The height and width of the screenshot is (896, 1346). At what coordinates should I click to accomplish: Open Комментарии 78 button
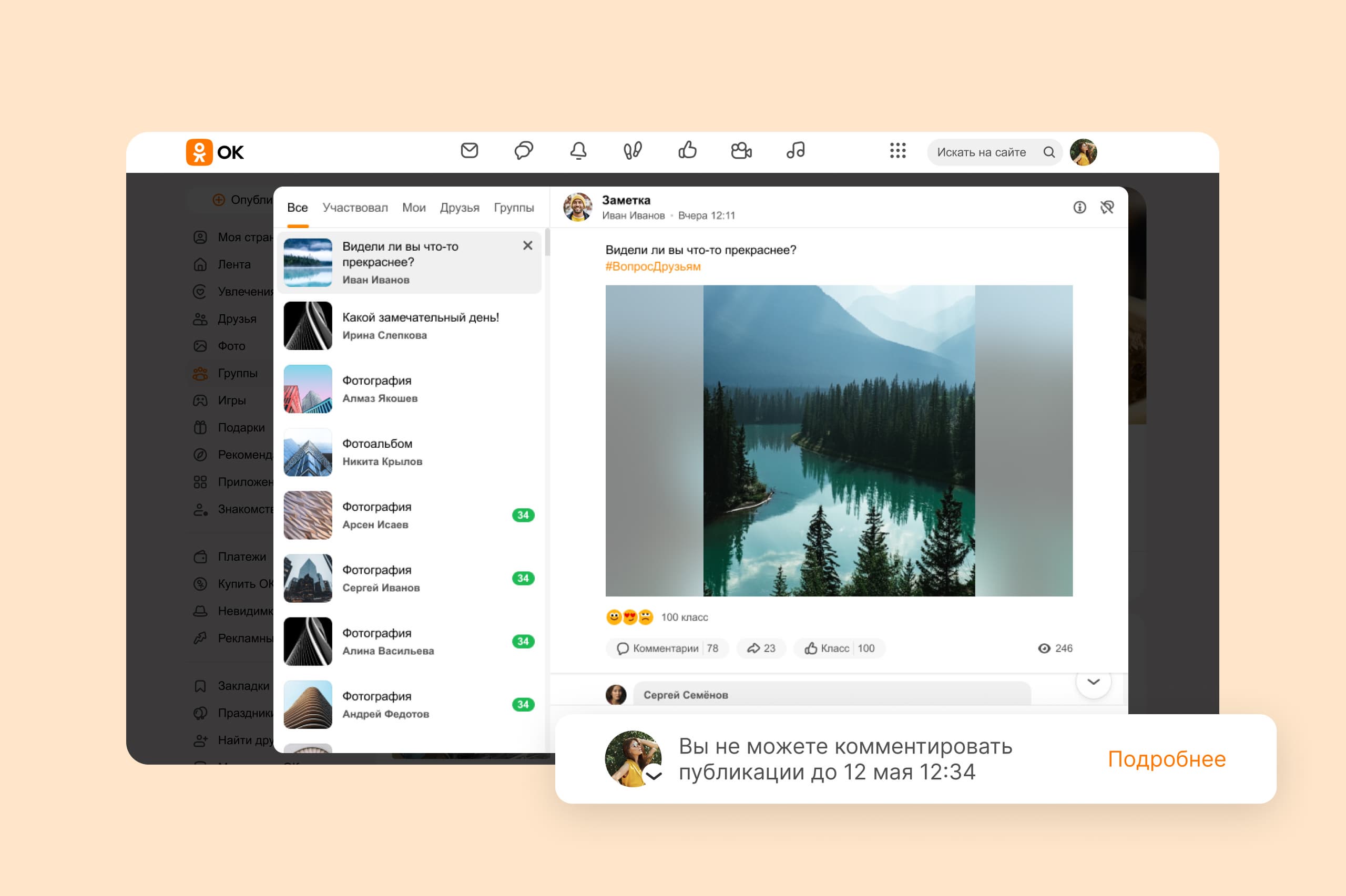667,648
